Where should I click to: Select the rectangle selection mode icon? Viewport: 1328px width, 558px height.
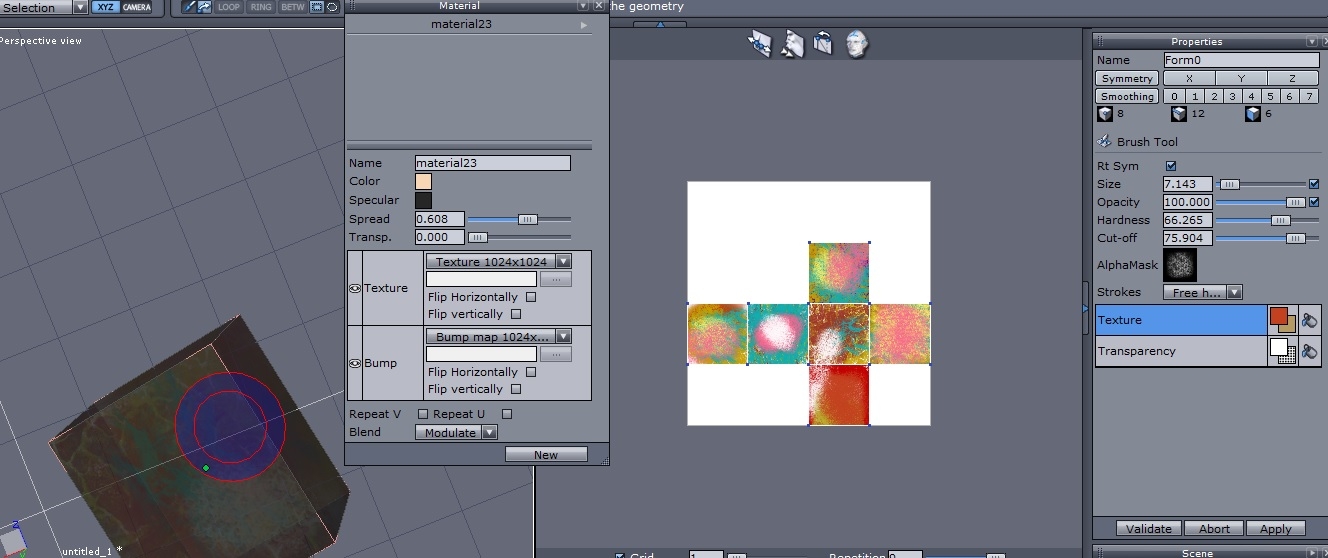[317, 7]
